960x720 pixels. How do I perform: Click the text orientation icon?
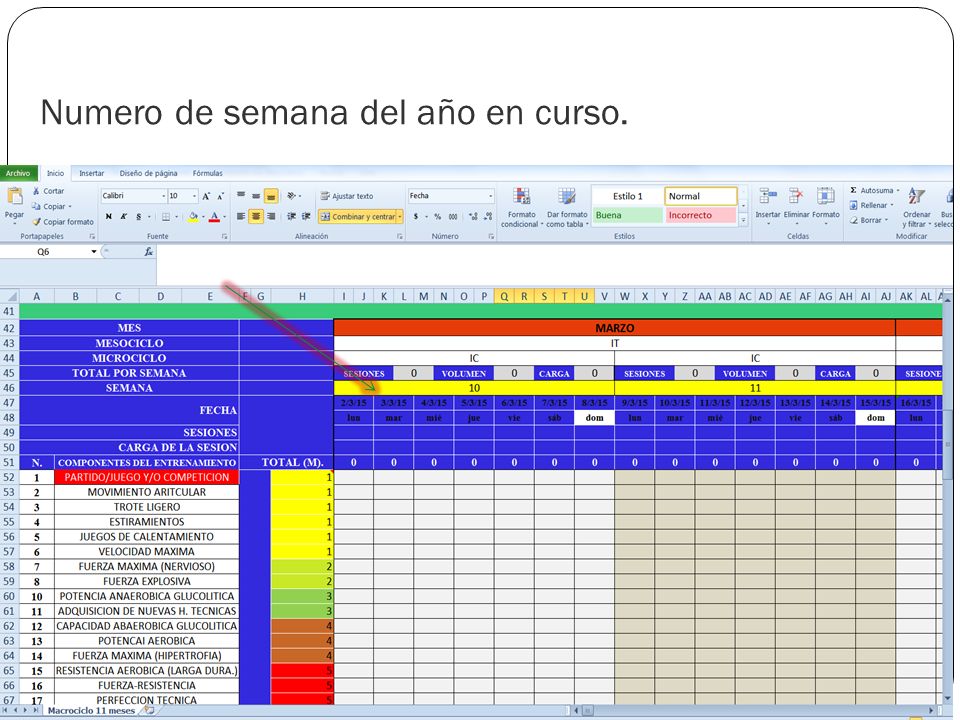[x=292, y=196]
